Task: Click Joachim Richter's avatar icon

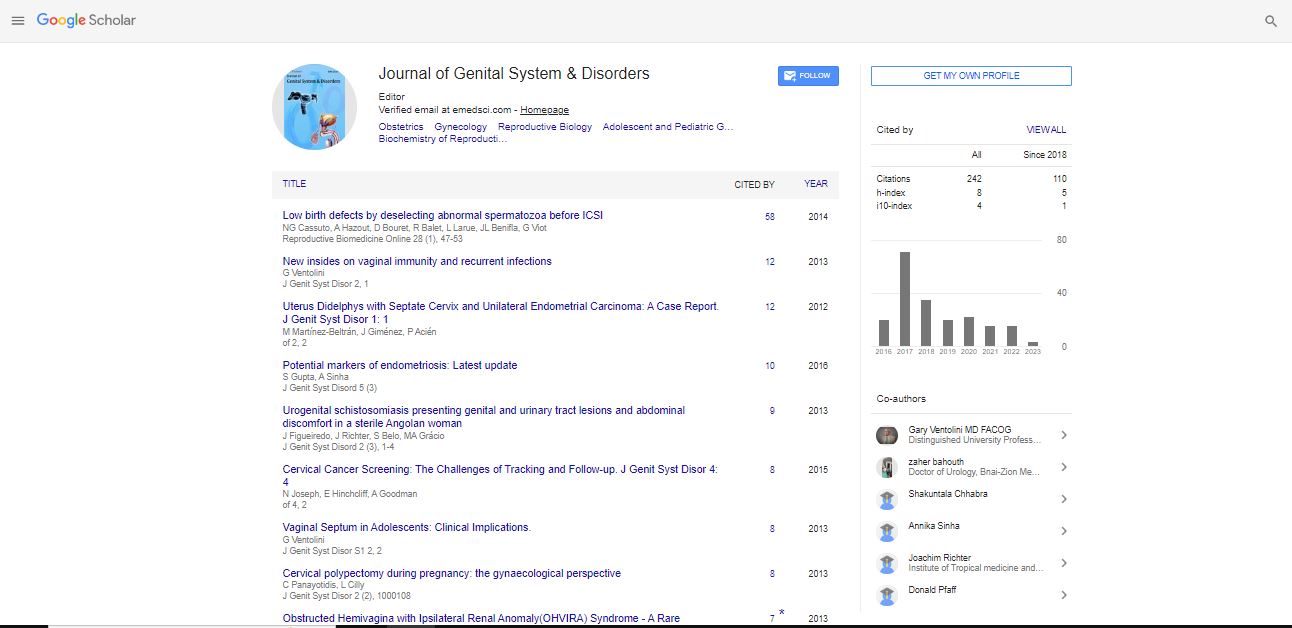Action: (886, 563)
